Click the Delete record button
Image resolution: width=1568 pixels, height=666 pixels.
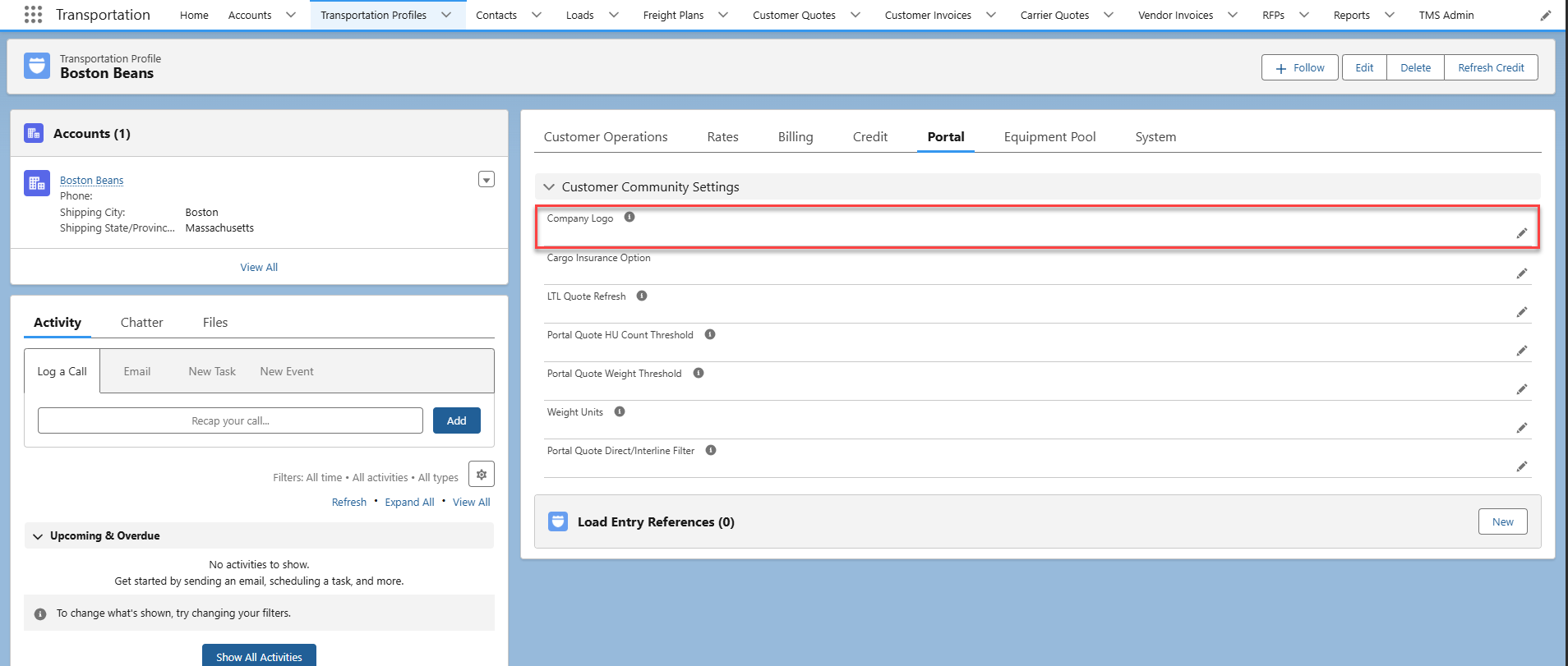1415,68
